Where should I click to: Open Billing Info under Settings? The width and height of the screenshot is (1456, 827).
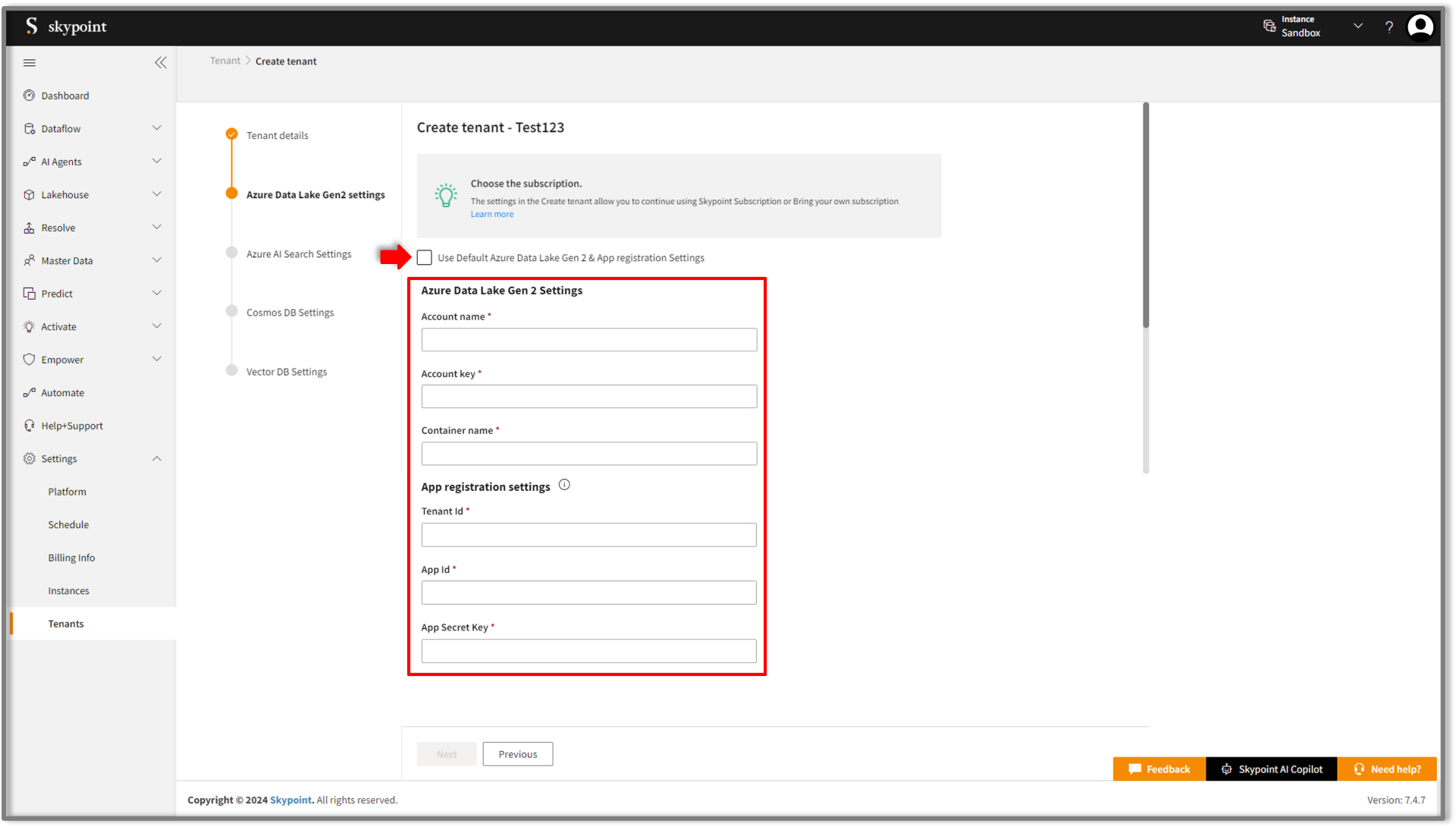coord(71,558)
